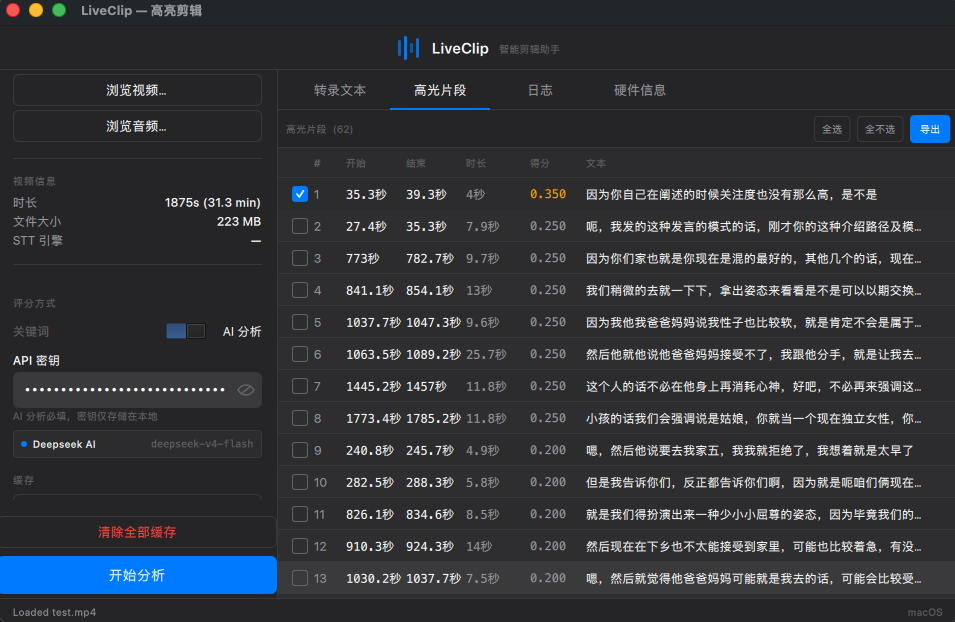The height and width of the screenshot is (622, 955).
Task: Check row 10 checkbox starting 282.5秒
Action: (x=300, y=482)
